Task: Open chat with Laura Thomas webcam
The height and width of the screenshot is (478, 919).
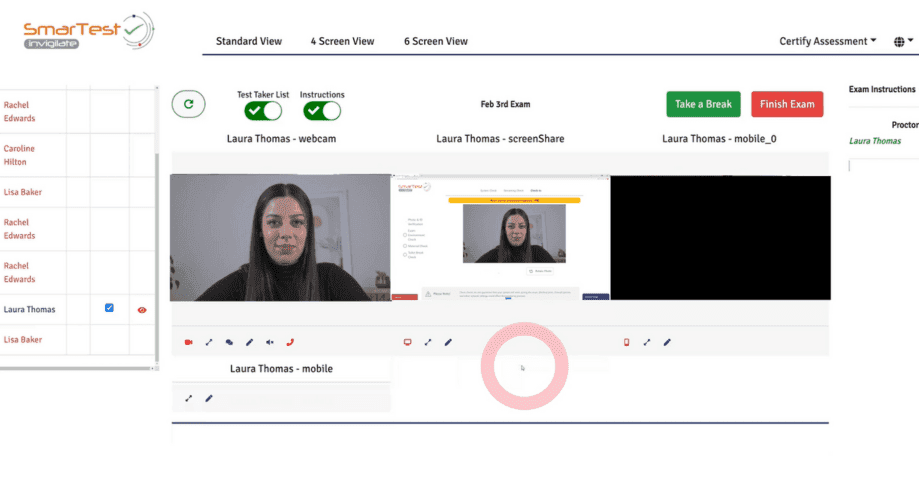Action: click(x=229, y=342)
